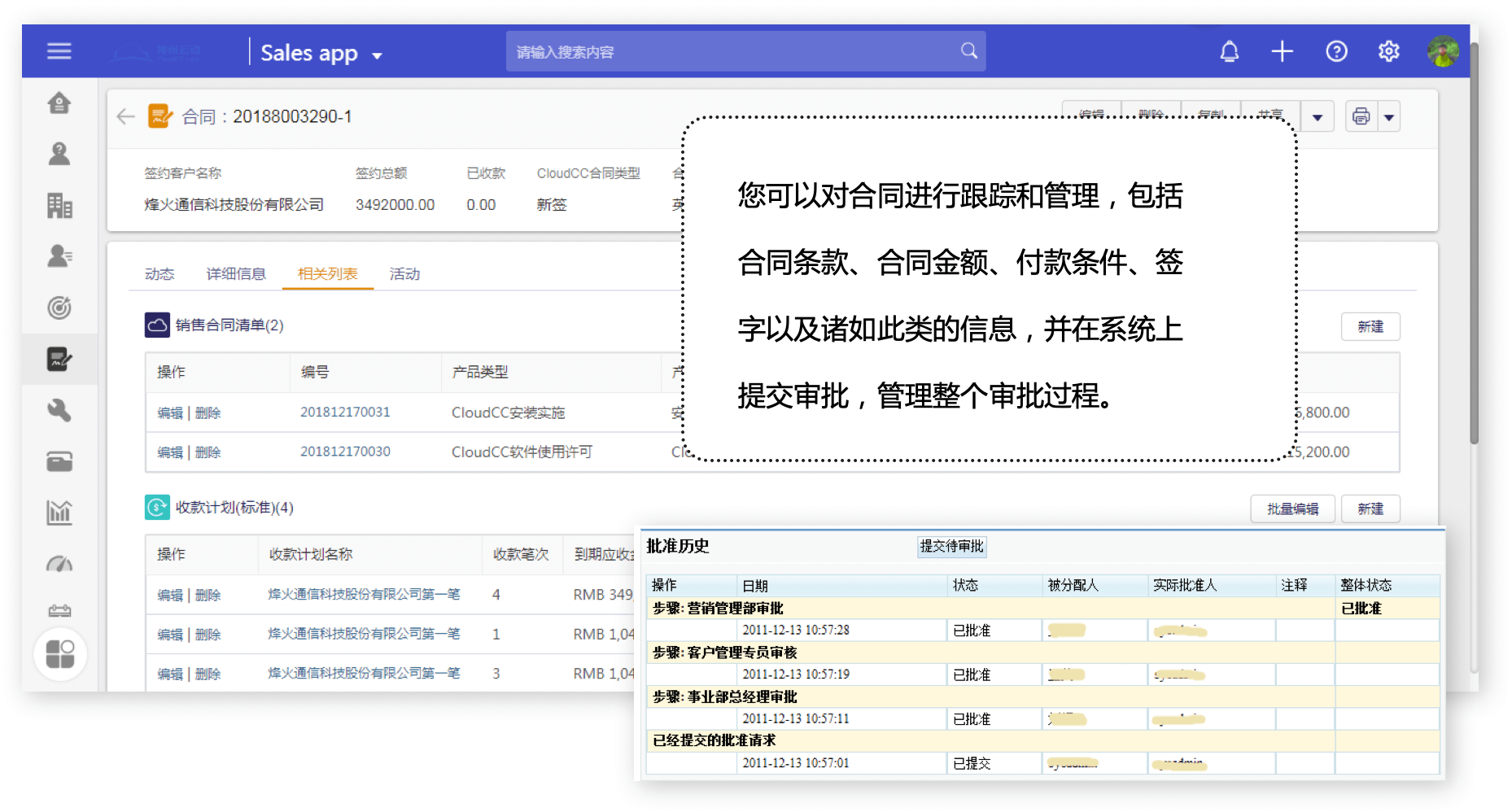Open notifications bell icon
Viewport: 1512px width, 812px height.
click(1229, 51)
